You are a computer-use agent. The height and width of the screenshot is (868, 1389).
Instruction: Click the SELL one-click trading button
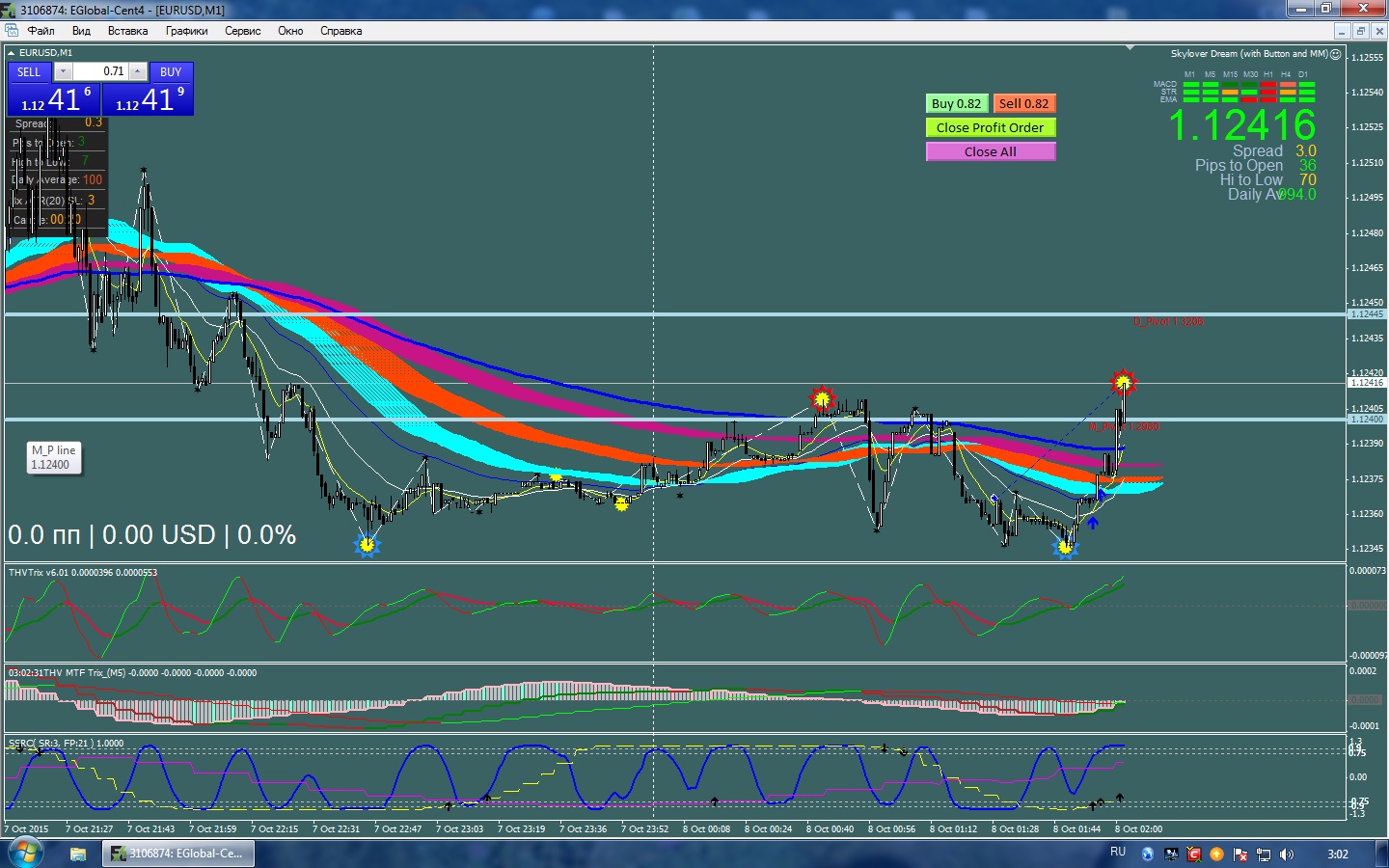(x=29, y=71)
